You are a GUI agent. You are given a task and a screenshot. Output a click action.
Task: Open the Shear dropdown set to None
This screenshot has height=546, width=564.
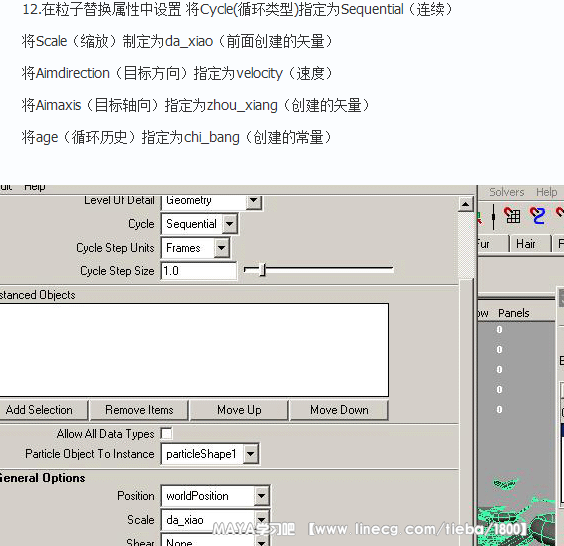click(x=215, y=541)
